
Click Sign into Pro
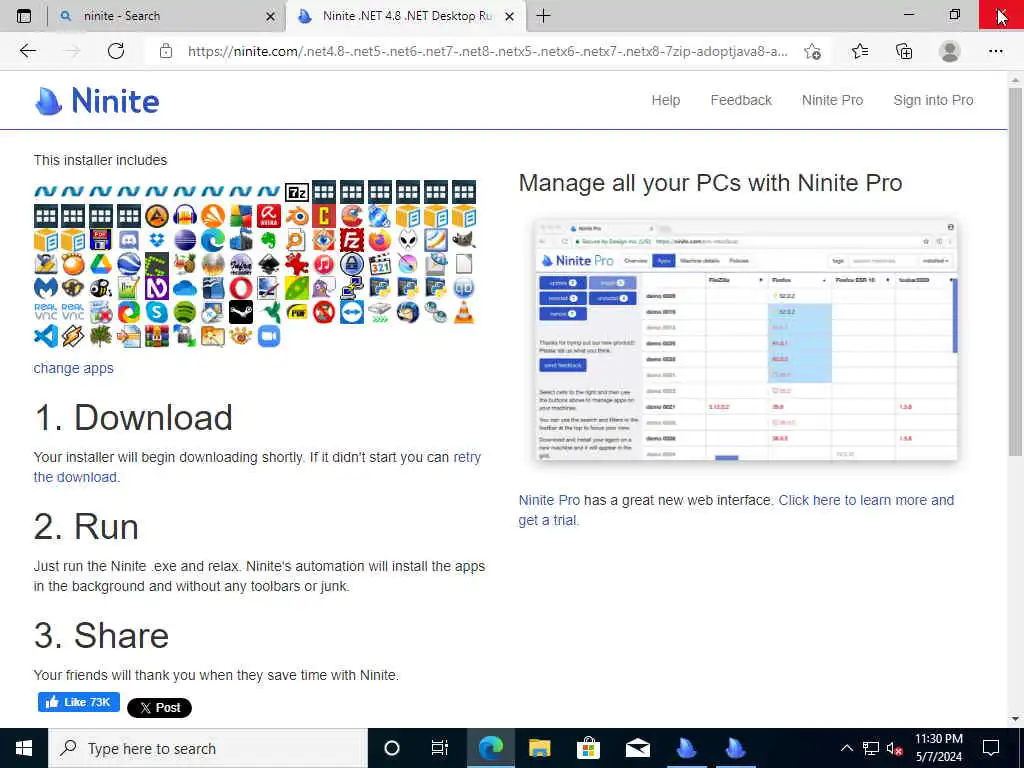click(x=933, y=100)
